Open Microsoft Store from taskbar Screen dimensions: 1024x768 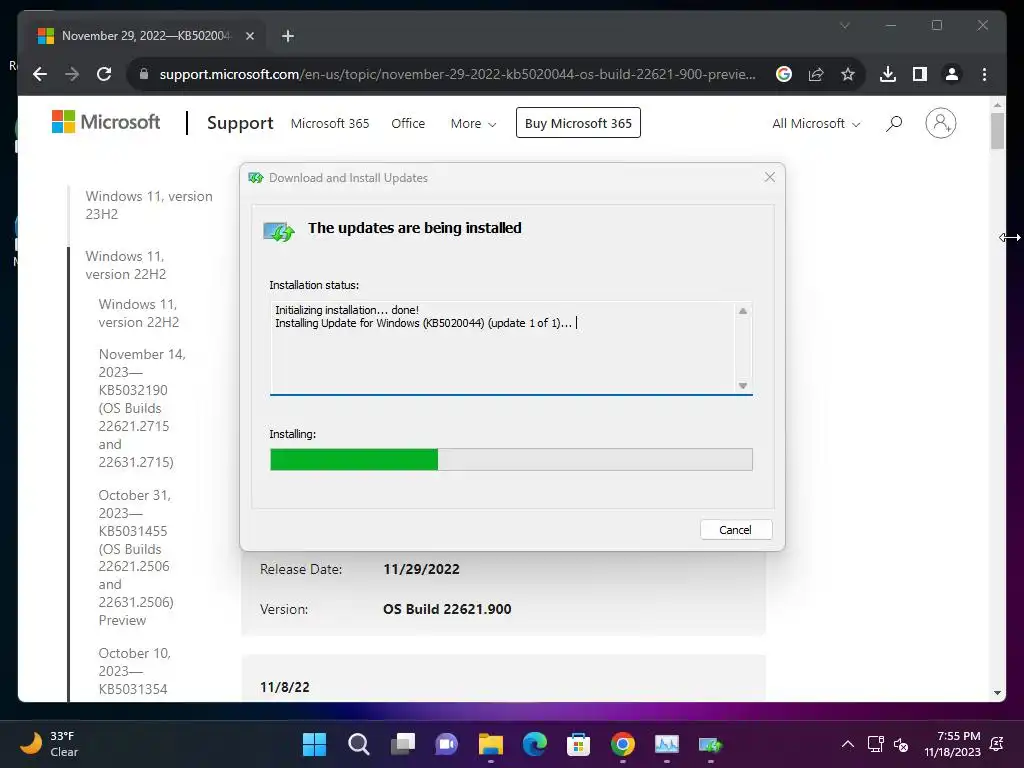(x=579, y=744)
